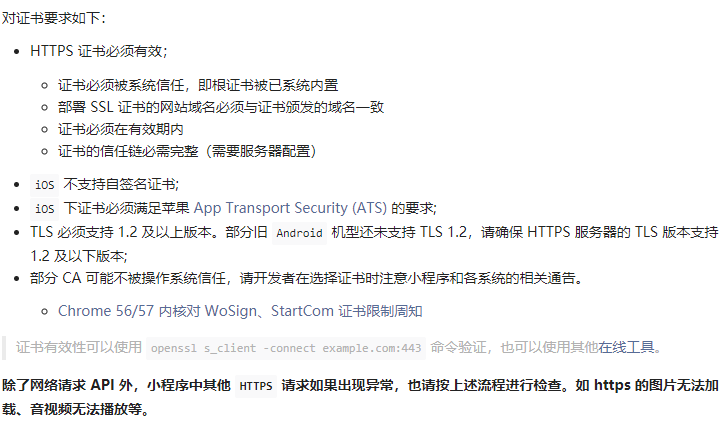Screen dimensions: 727x441
Task: Click the openssl s_client command code snippet
Action: [286, 348]
